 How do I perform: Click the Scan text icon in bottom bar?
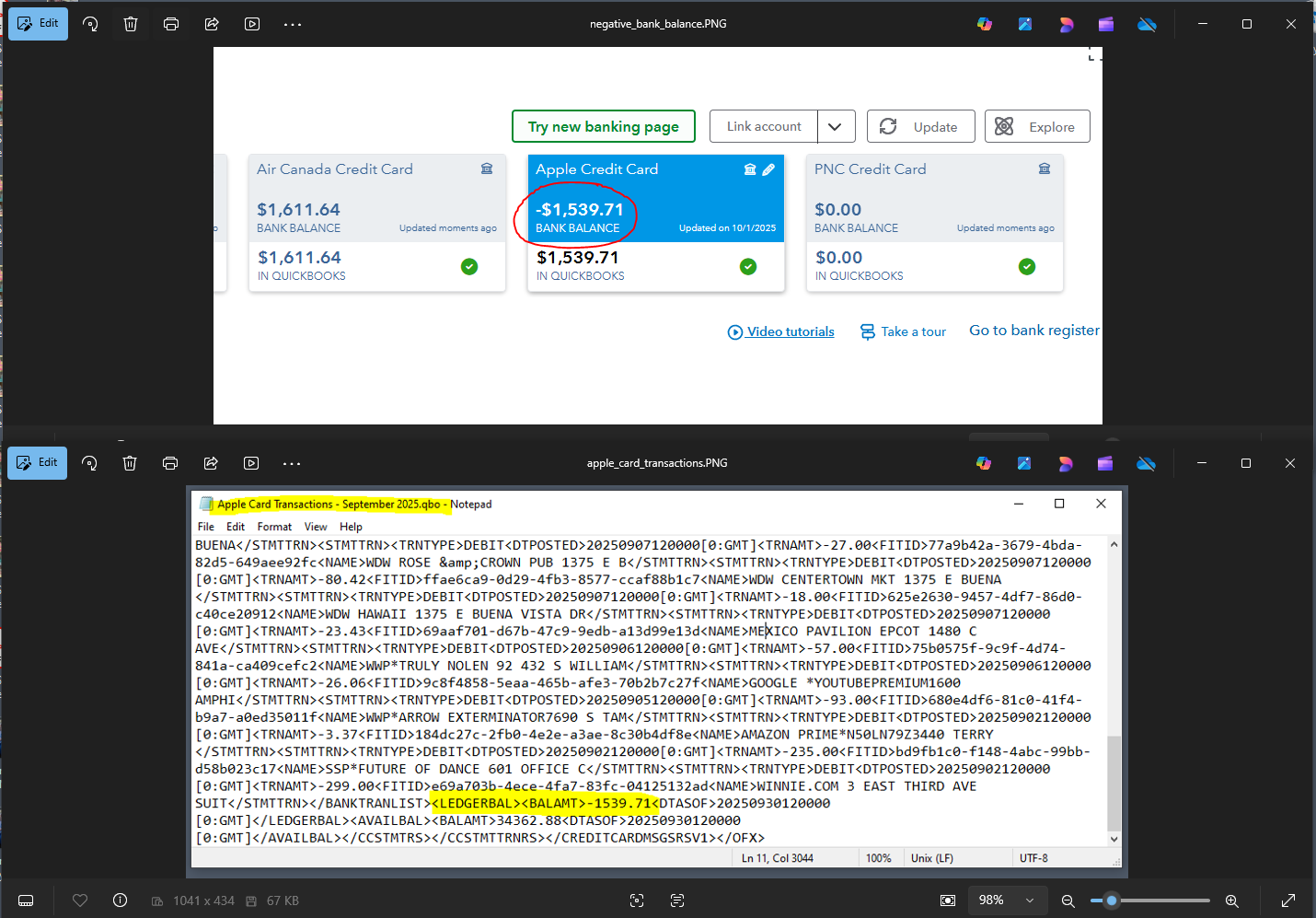click(x=677, y=901)
